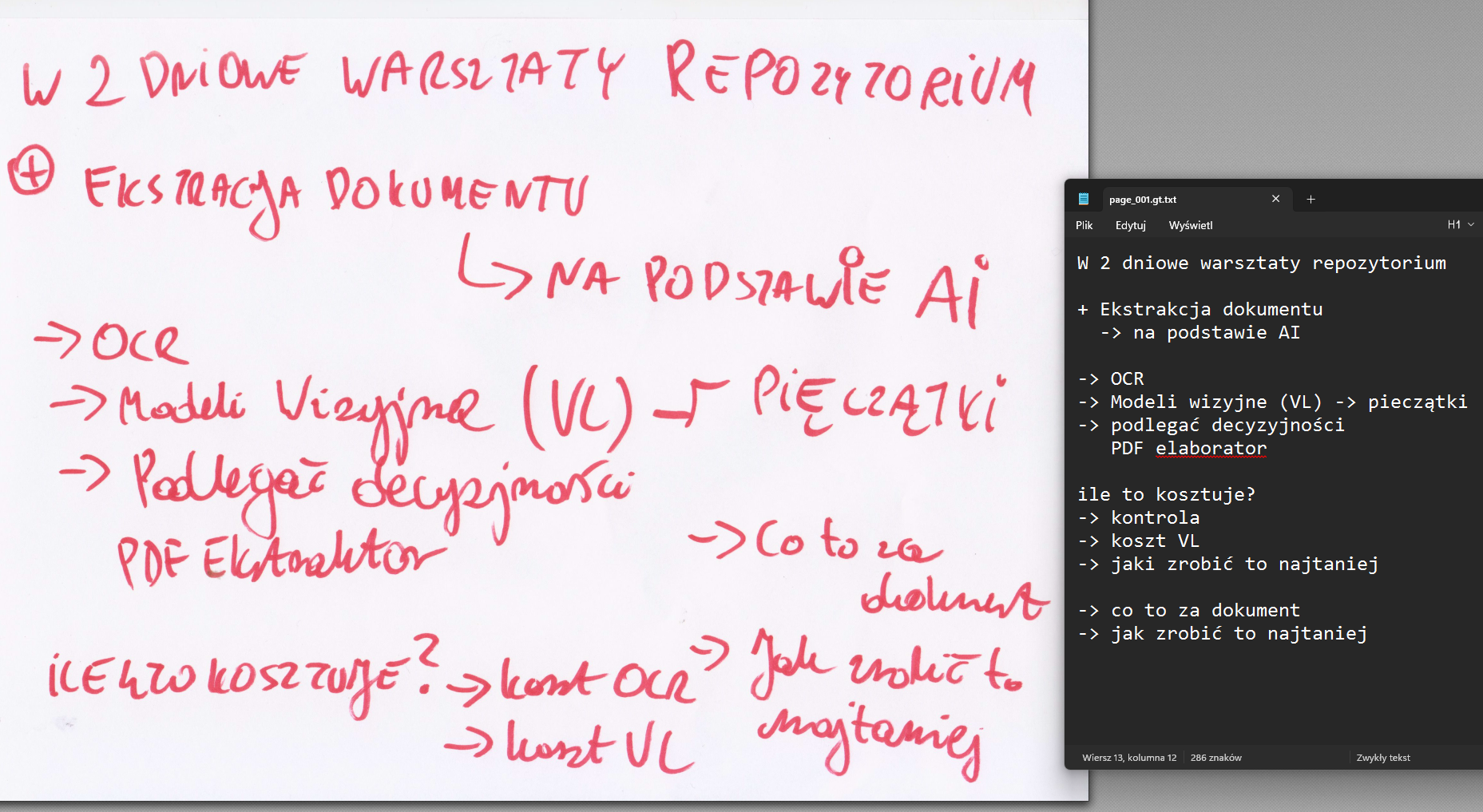Screen dimensions: 1483x812
Task: Click the '-> koszt VL' line in Notepad
Action: (x=1138, y=541)
